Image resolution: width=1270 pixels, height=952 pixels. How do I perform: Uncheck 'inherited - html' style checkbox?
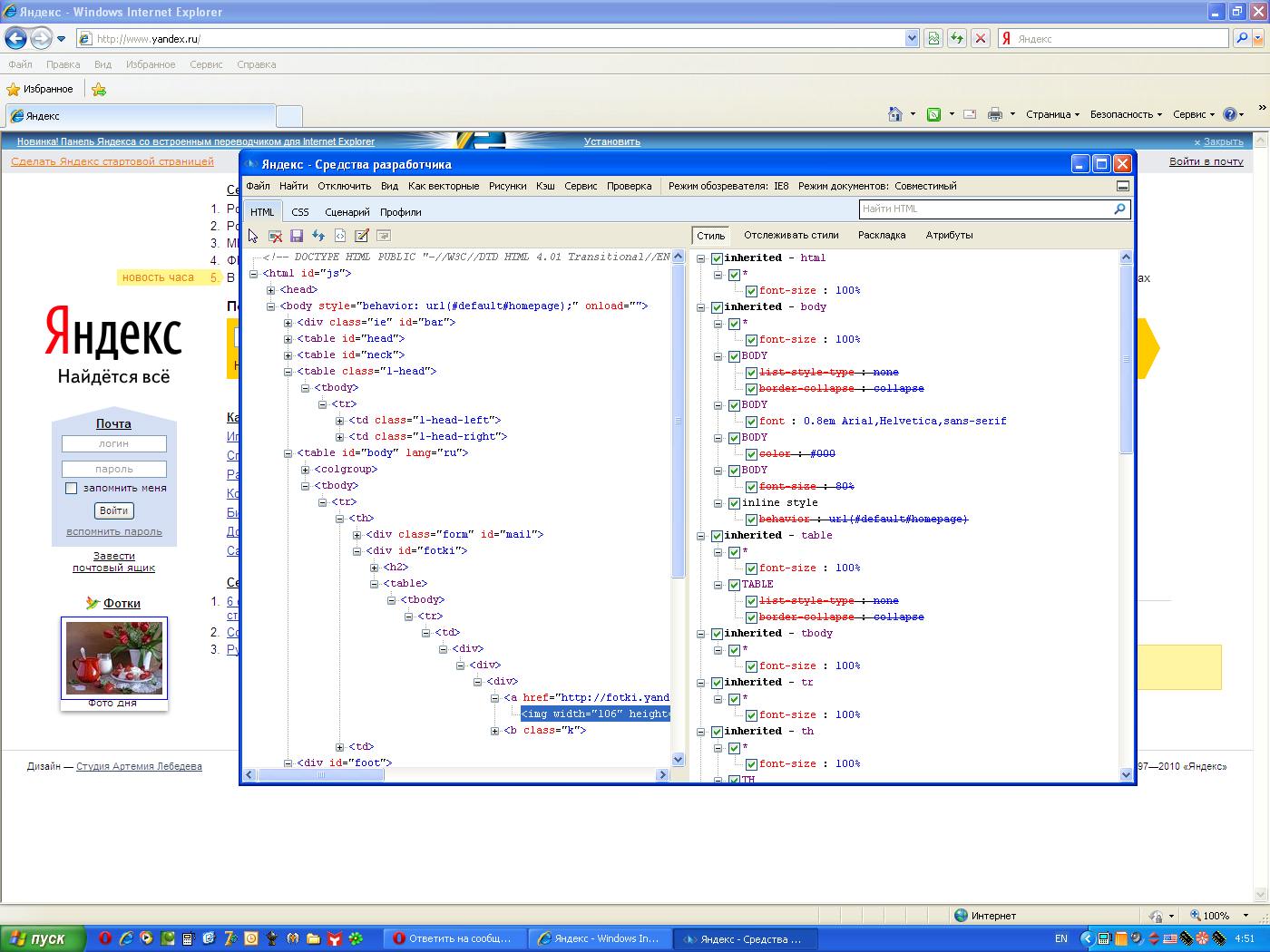(x=717, y=258)
